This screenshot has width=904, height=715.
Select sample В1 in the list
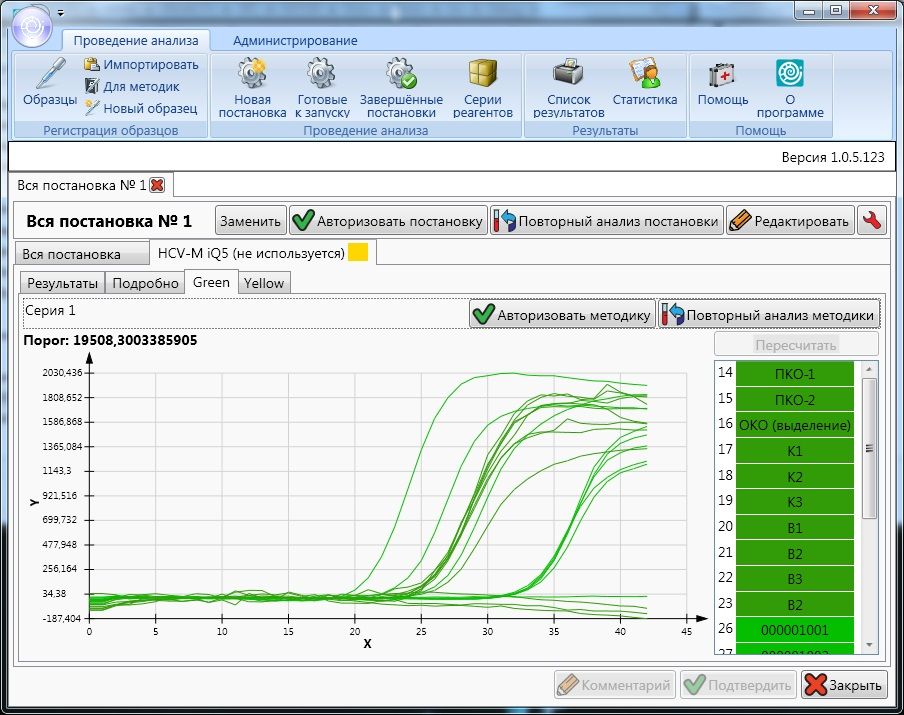[x=794, y=528]
